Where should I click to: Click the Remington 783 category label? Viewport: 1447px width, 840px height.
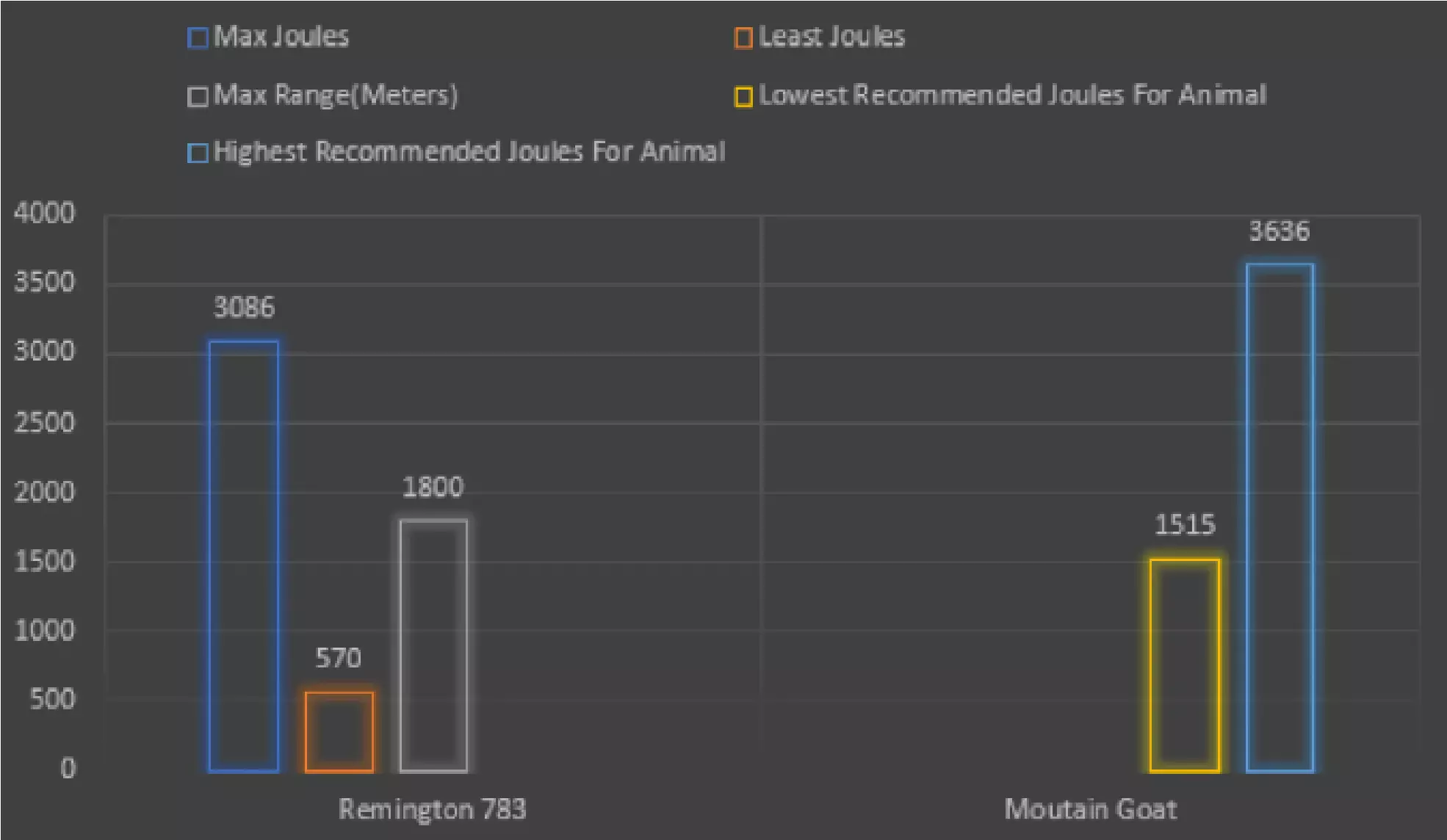(432, 808)
